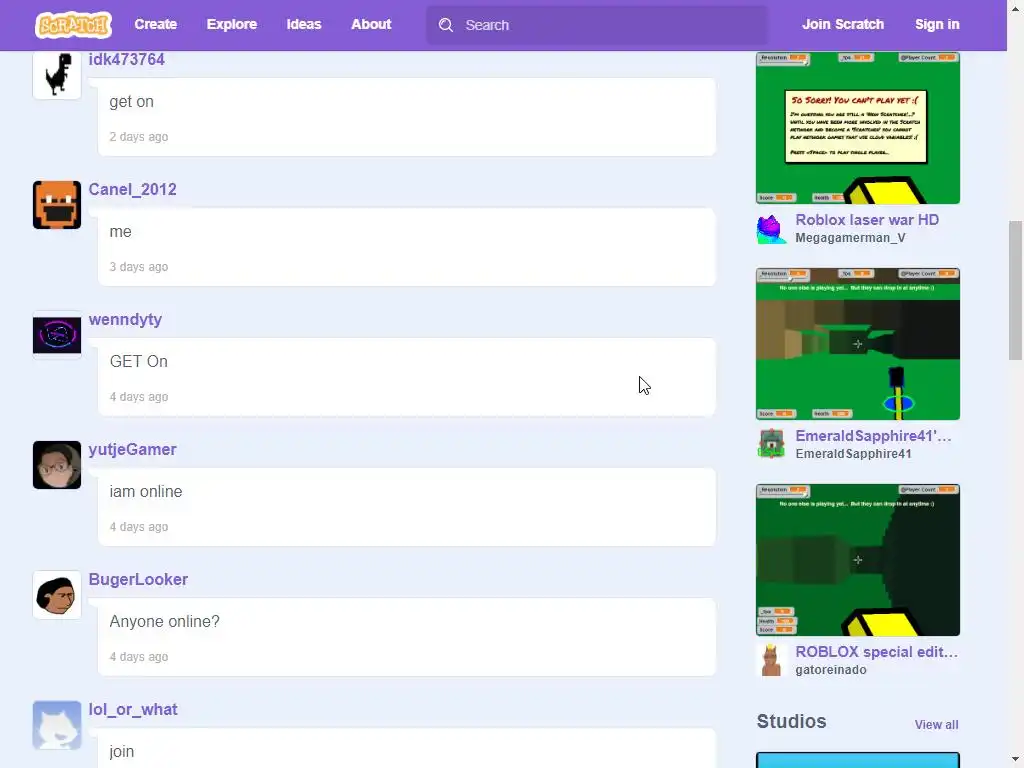Image resolution: width=1024 pixels, height=768 pixels.
Task: Open ROBLOX special edit thumbnail
Action: (857, 560)
